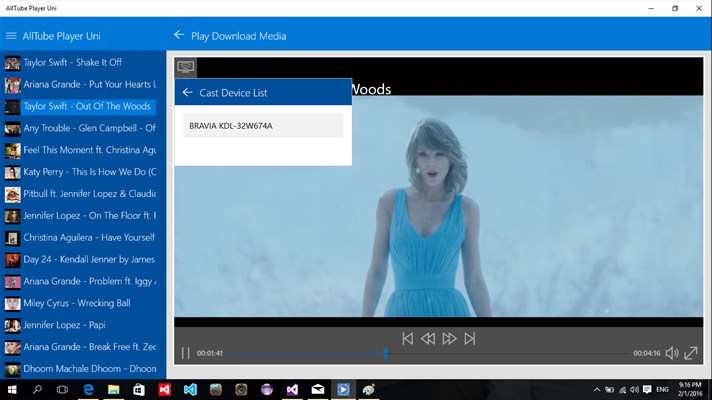Play Ariana Grande - Put Your Hearts Up
The height and width of the screenshot is (400, 712).
click(x=80, y=84)
